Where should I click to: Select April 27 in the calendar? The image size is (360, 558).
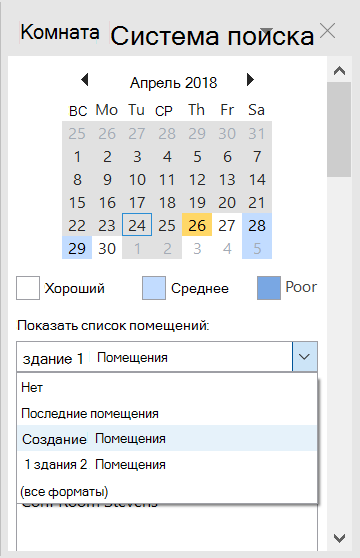227,225
